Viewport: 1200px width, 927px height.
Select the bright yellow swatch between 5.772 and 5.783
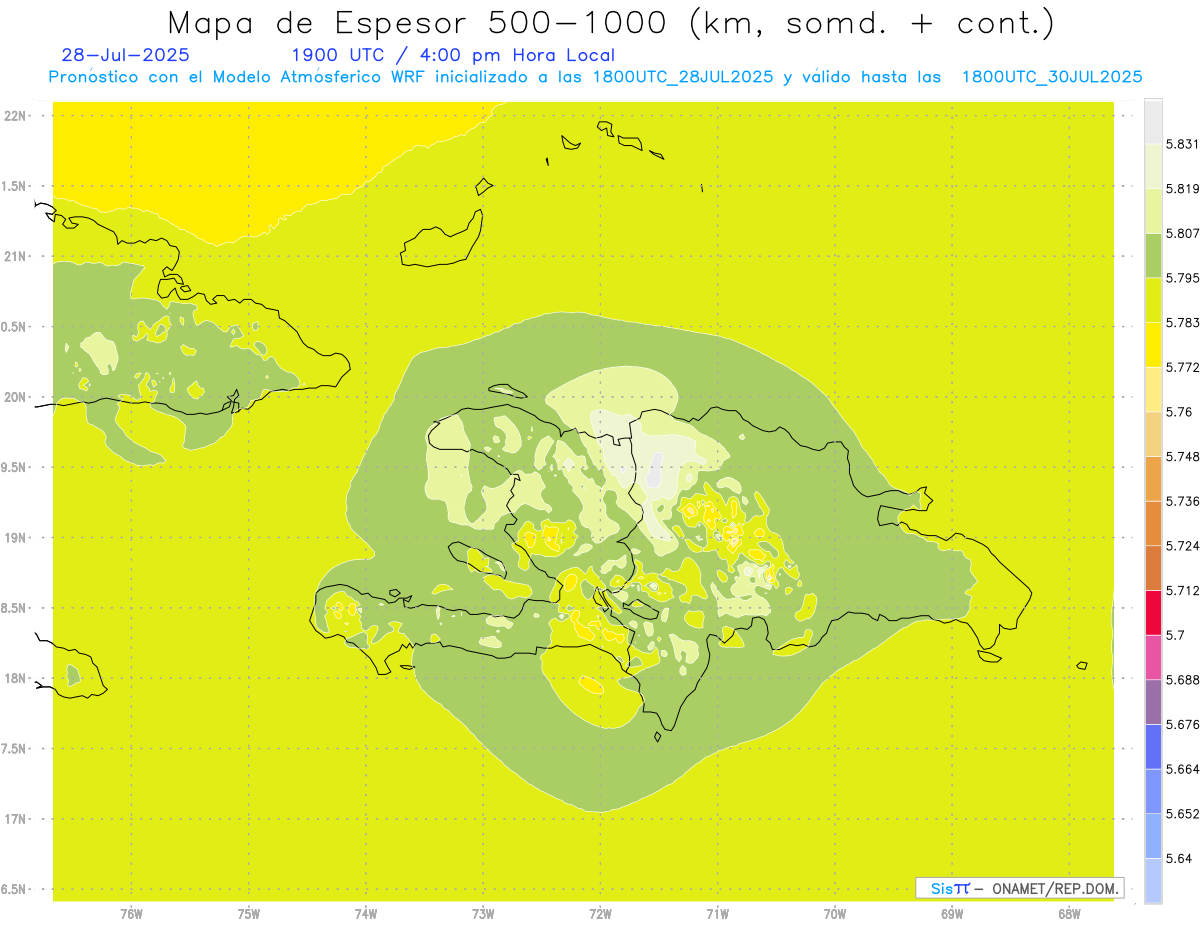pyautogui.click(x=1153, y=345)
